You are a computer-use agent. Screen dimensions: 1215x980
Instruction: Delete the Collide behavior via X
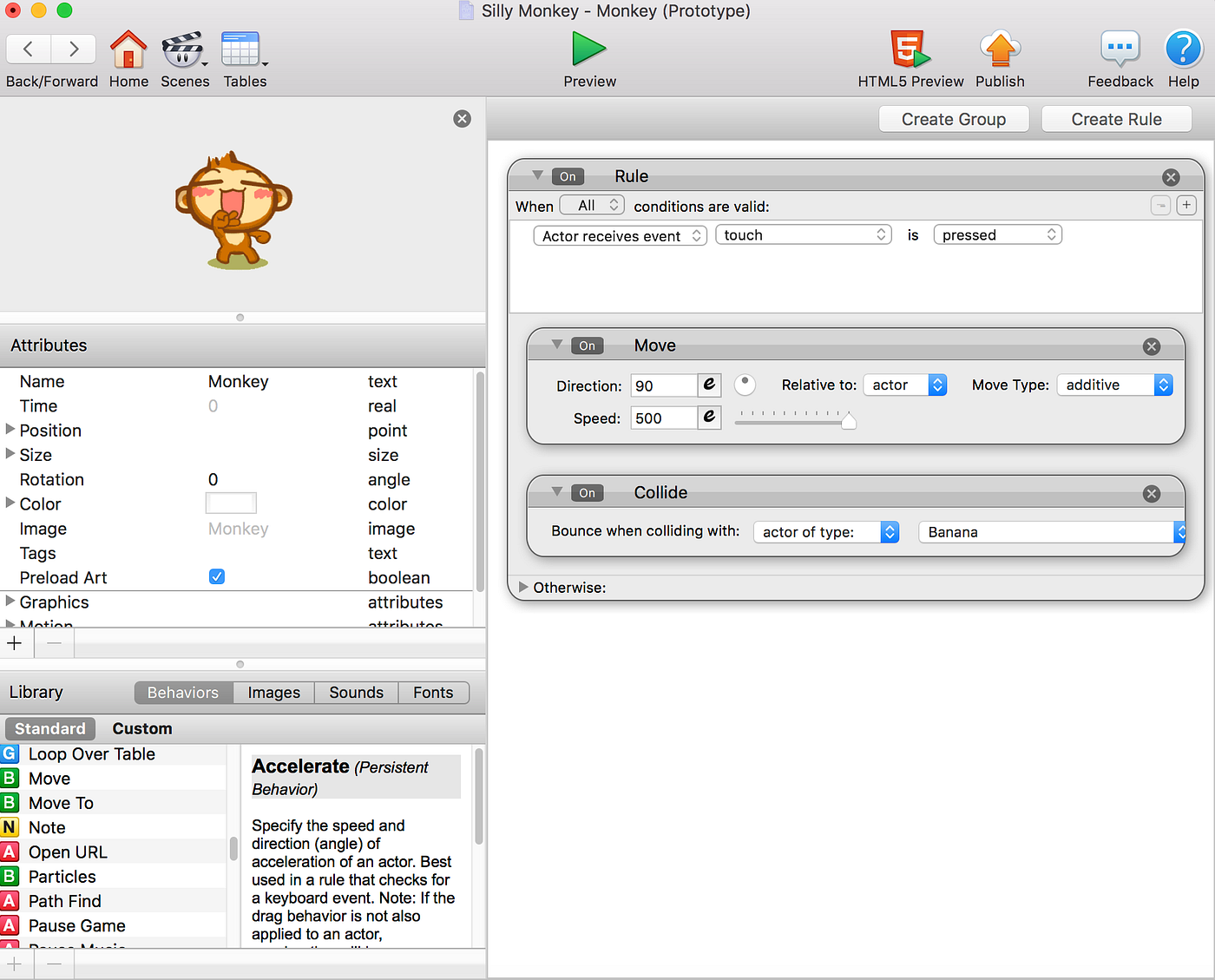tap(1152, 494)
